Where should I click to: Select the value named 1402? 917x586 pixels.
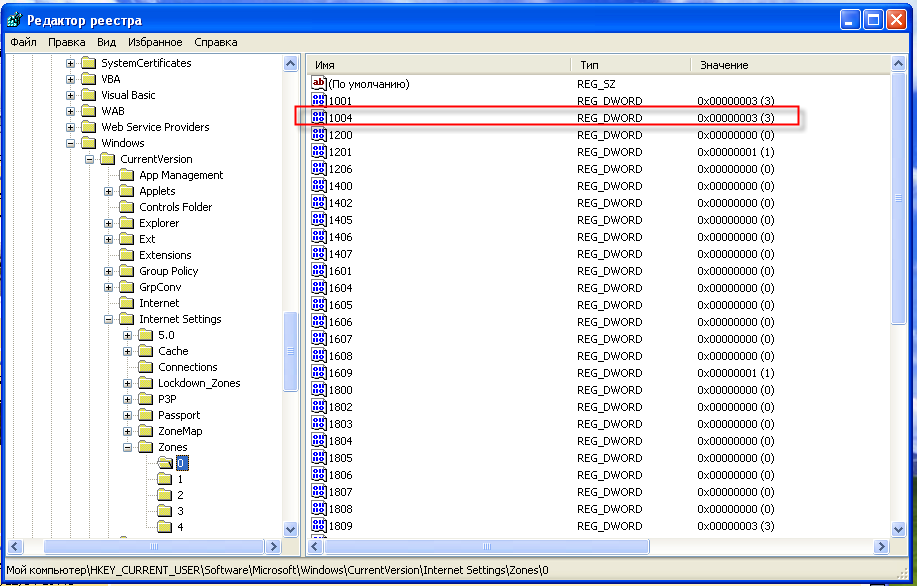point(340,203)
